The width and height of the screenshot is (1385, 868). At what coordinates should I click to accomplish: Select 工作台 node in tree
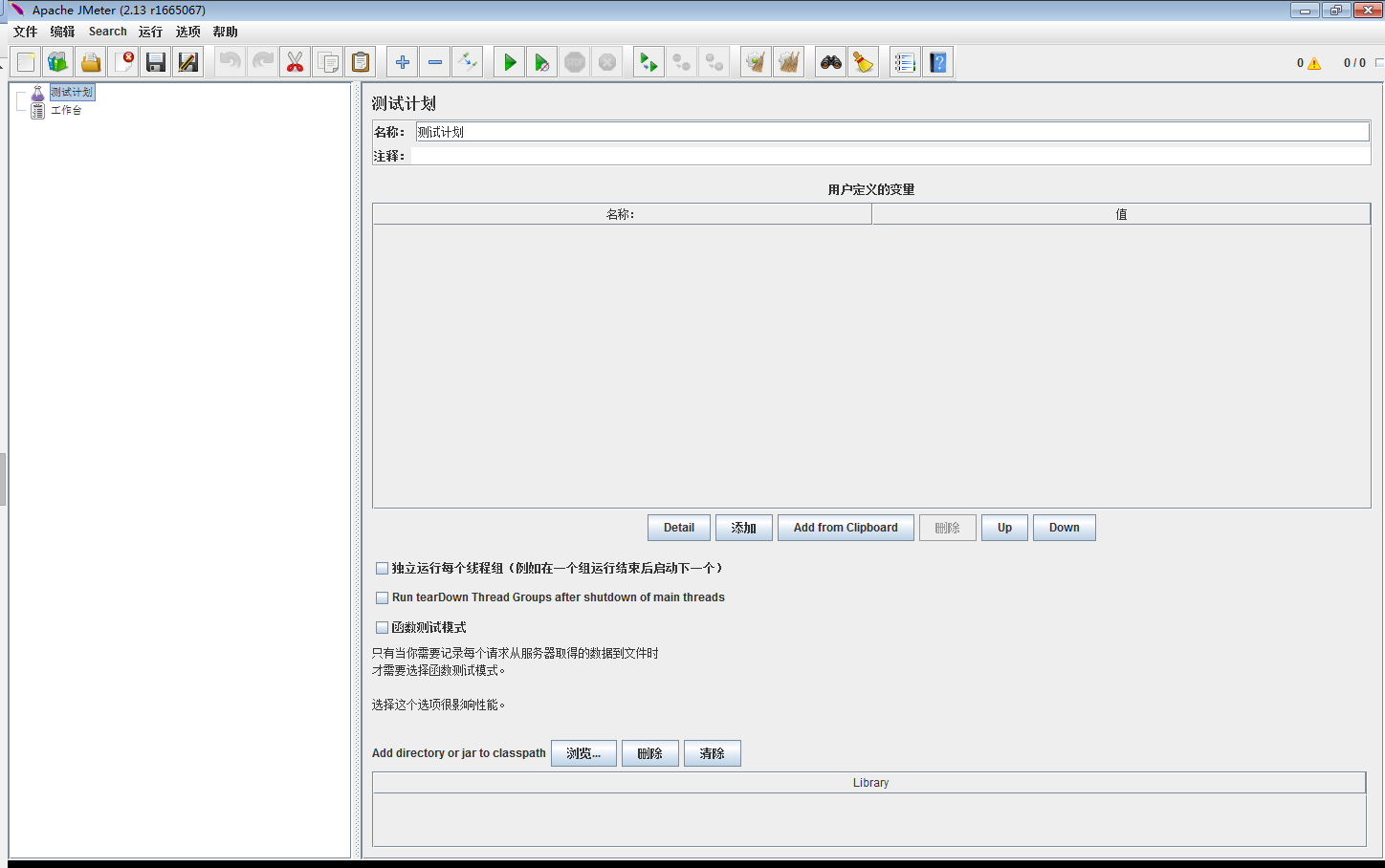pyautogui.click(x=66, y=111)
